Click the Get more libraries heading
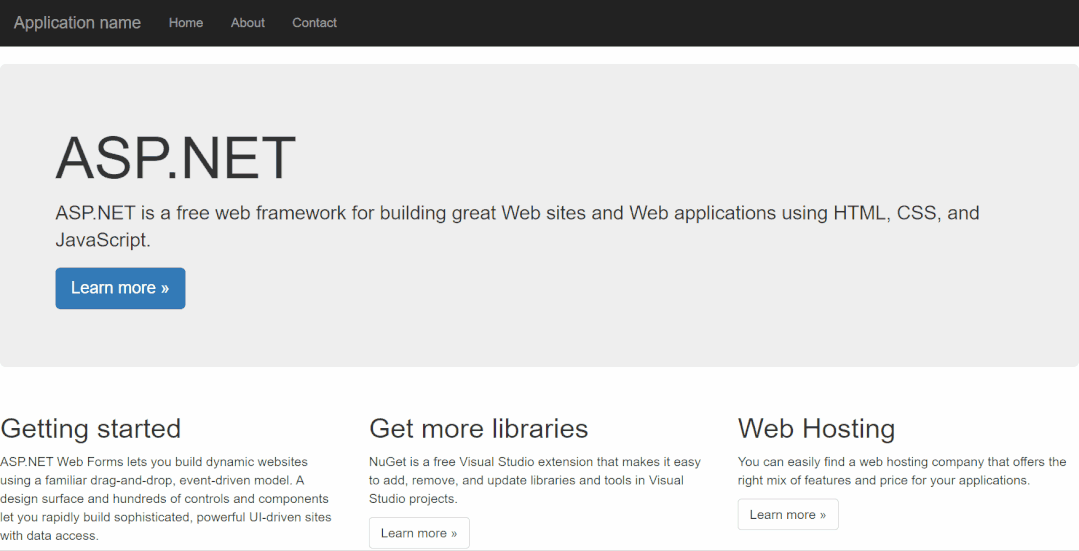Image resolution: width=1079 pixels, height=551 pixels. click(478, 429)
